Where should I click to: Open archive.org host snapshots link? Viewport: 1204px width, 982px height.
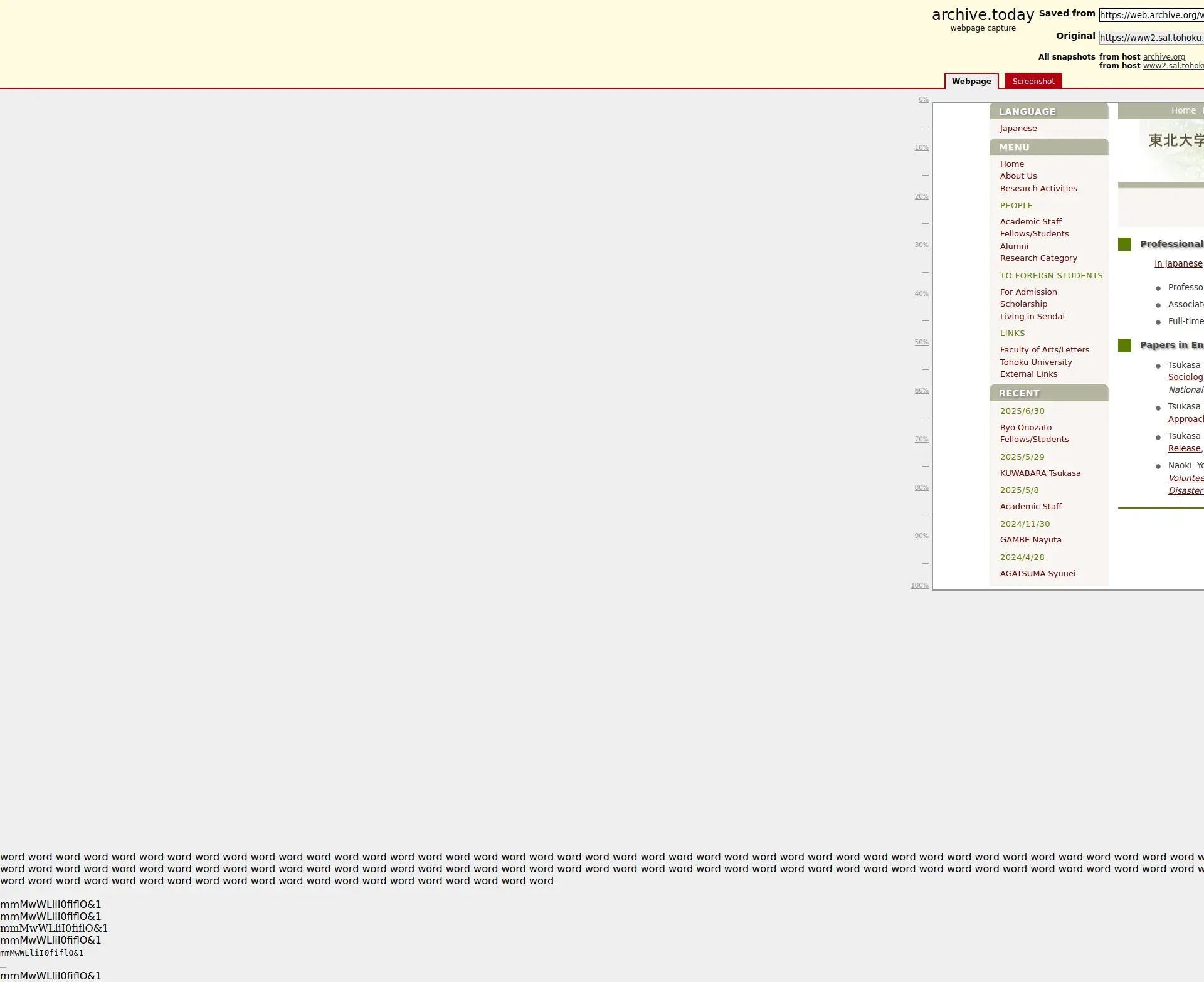coord(1163,57)
